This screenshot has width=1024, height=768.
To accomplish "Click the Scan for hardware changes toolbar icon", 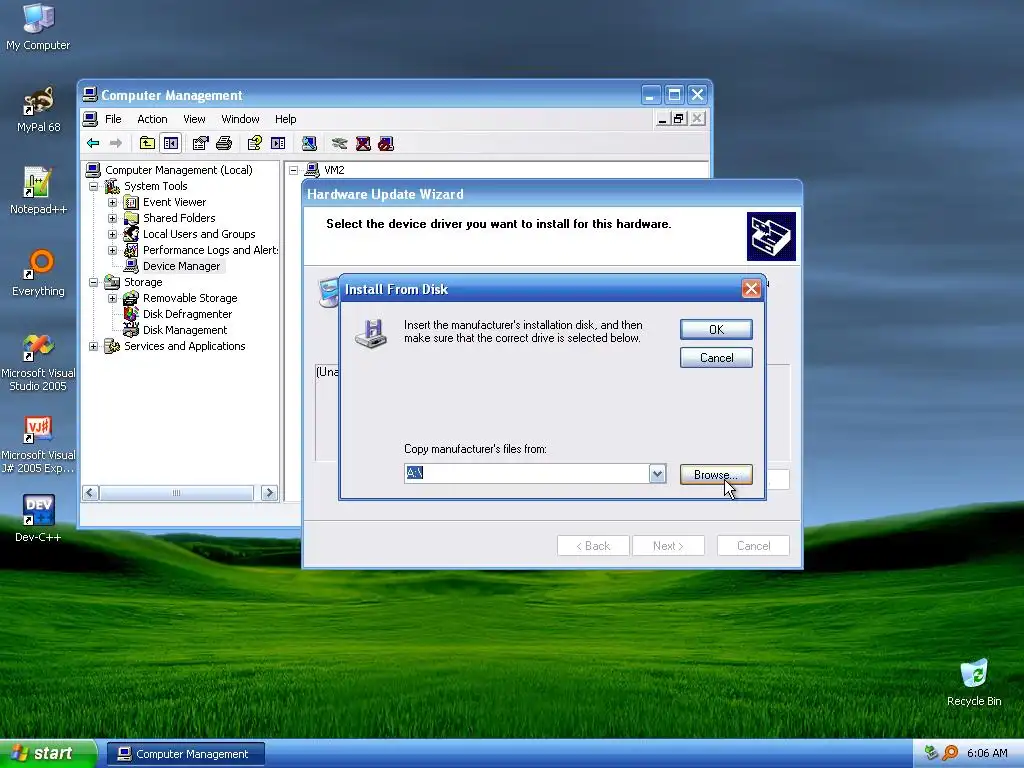I will coord(309,143).
